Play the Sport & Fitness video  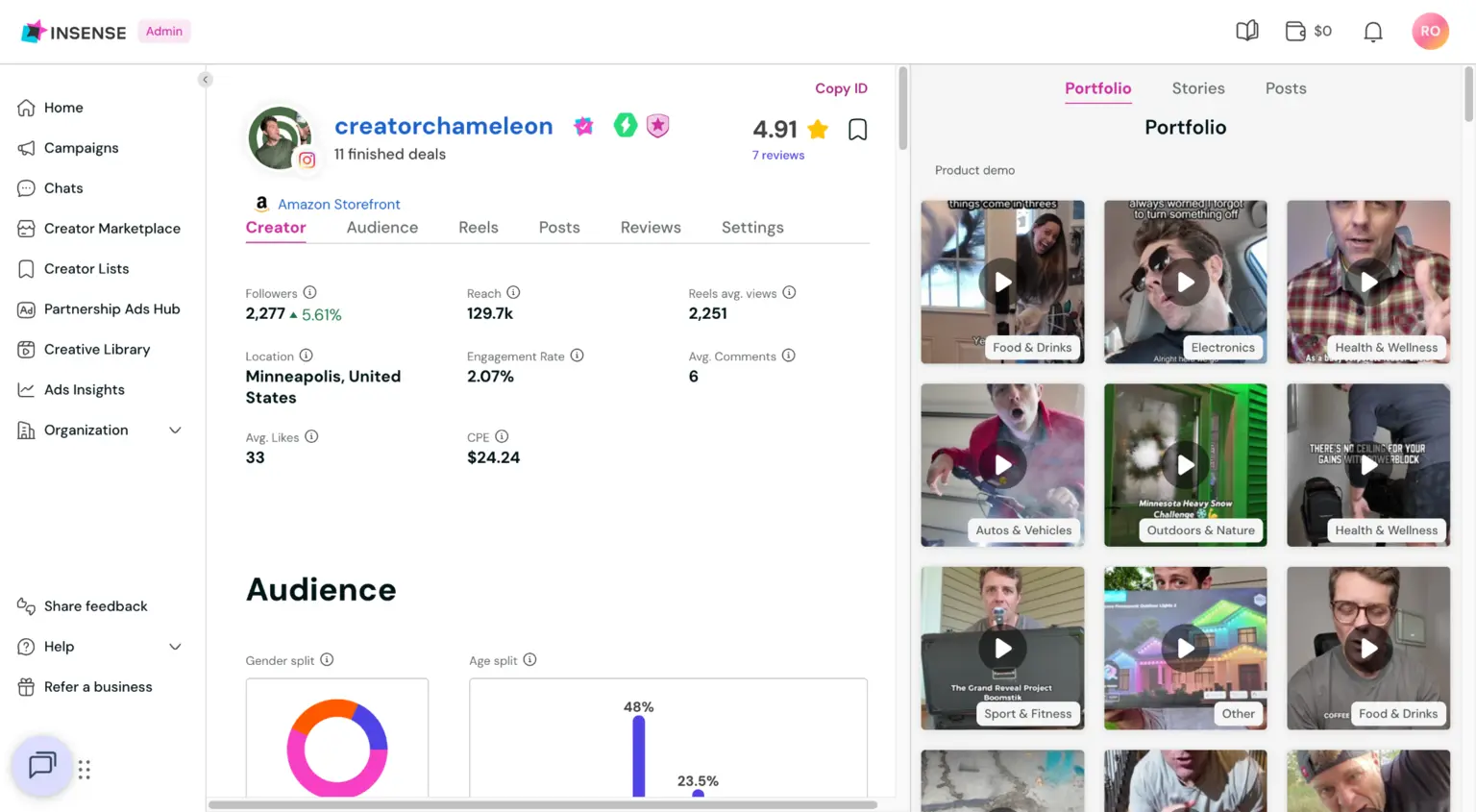pos(1002,649)
